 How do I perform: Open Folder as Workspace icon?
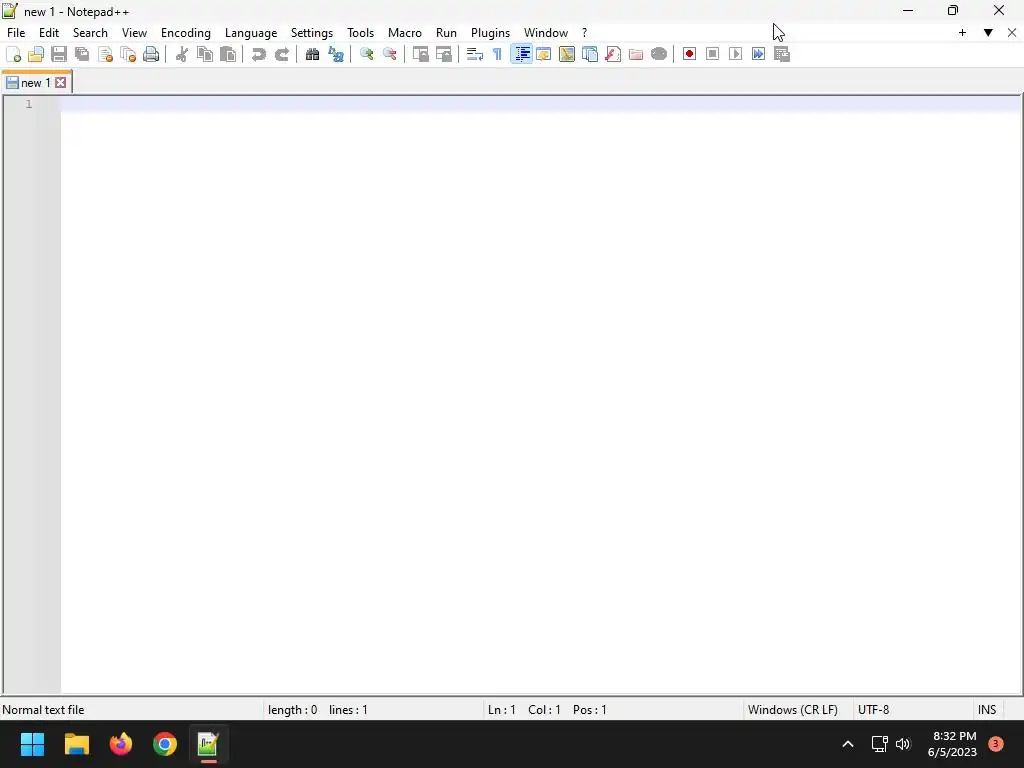tap(635, 54)
